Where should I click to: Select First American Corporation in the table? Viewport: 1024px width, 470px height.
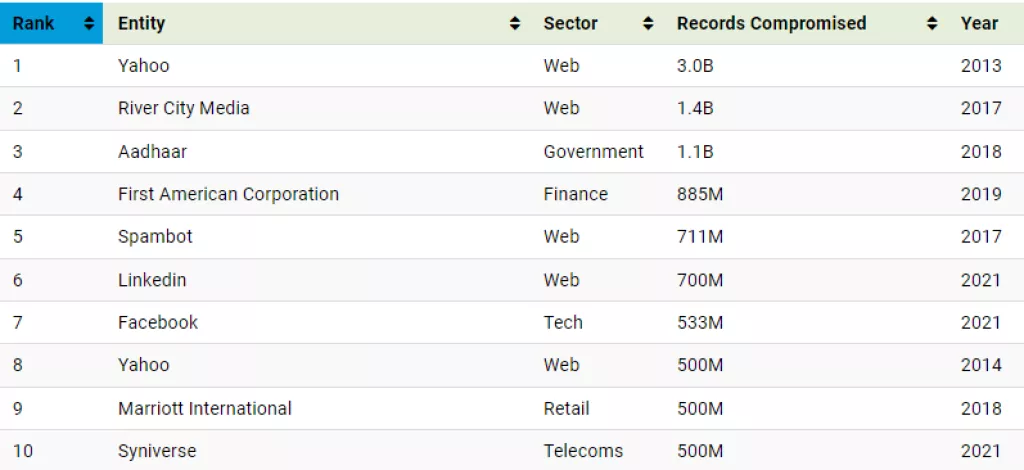pos(228,194)
